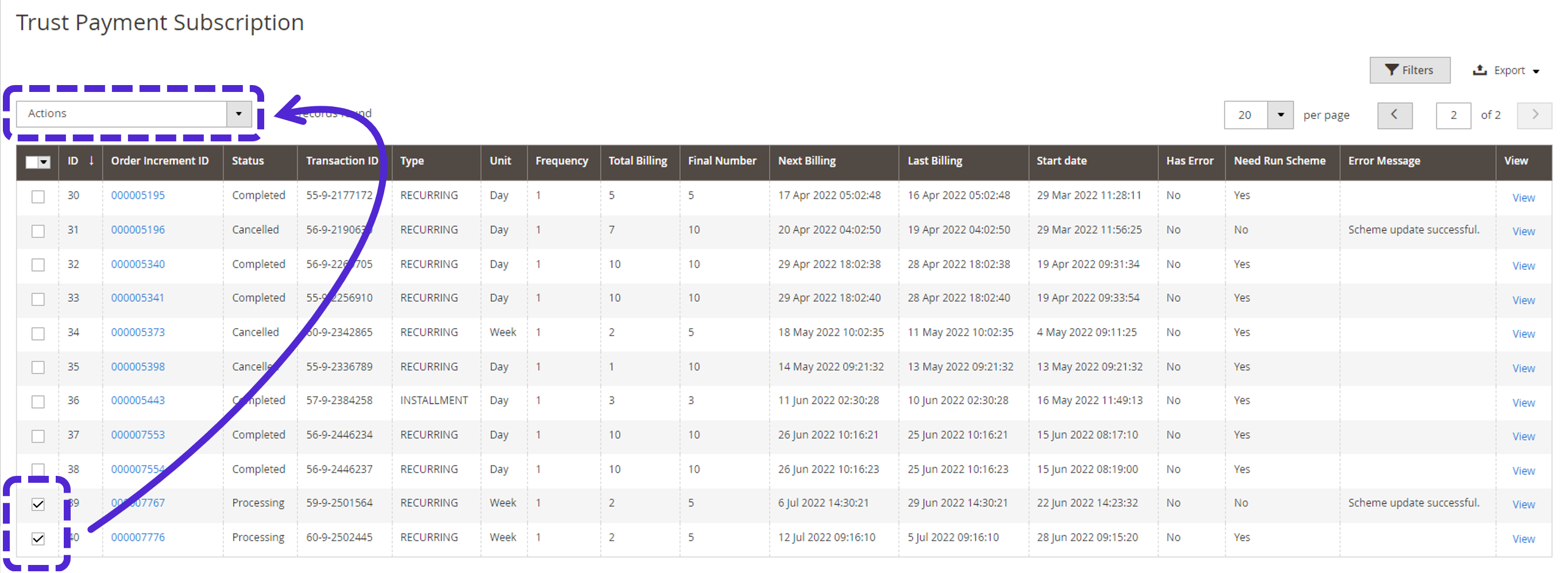Click View link for order 000005443

point(1523,402)
